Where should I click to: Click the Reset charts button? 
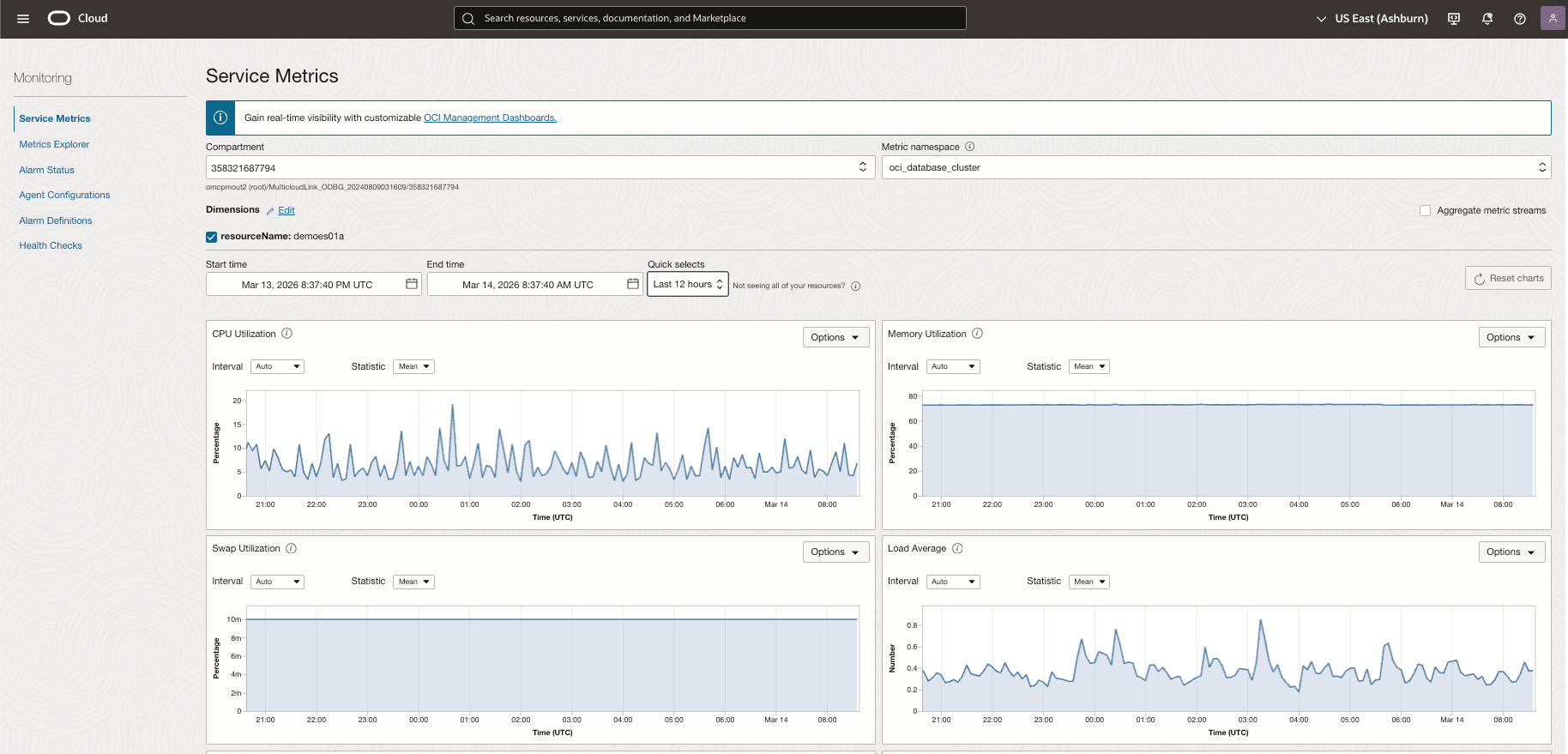(x=1508, y=278)
